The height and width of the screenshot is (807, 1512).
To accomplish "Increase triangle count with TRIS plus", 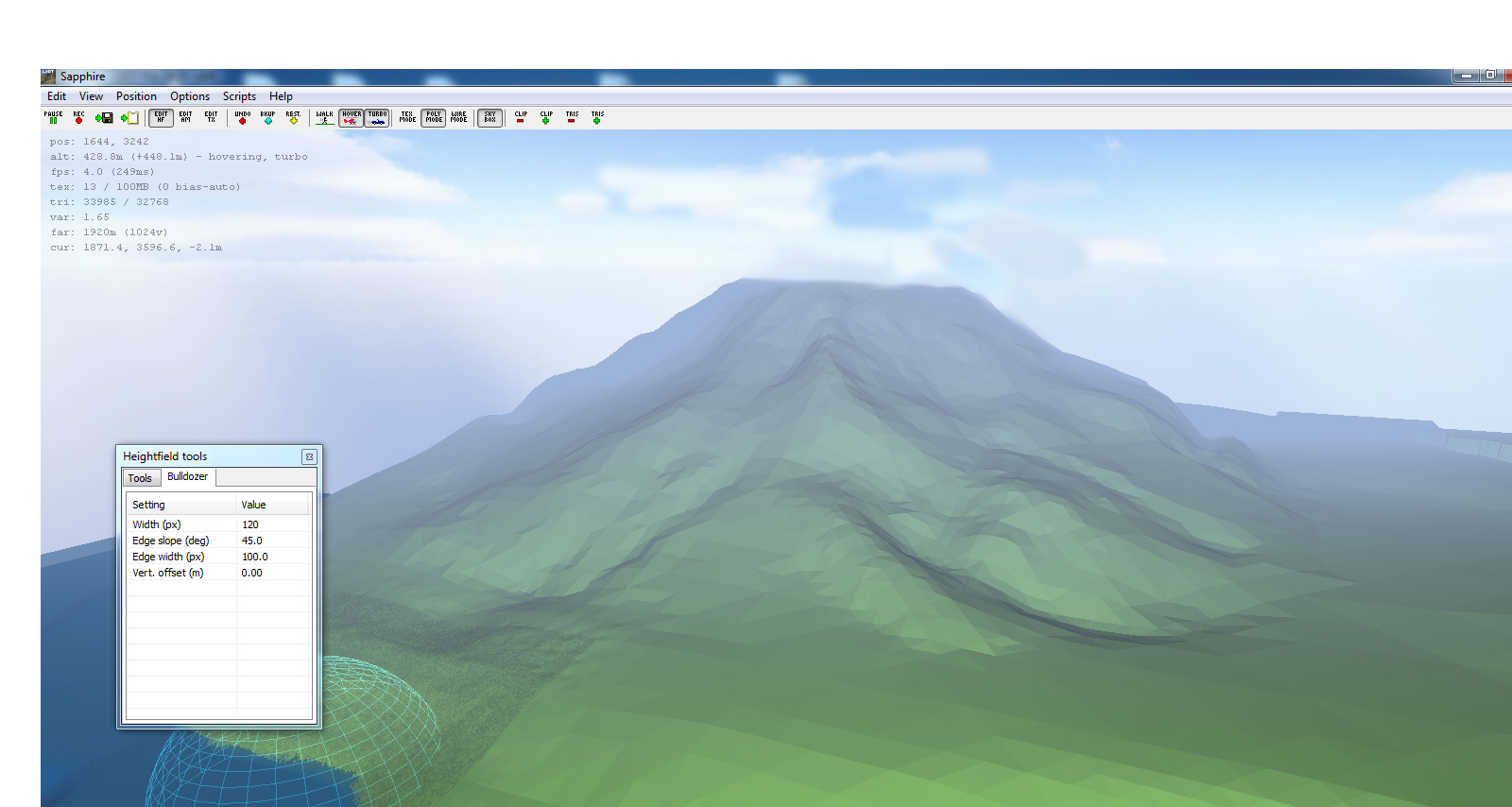I will [x=597, y=117].
